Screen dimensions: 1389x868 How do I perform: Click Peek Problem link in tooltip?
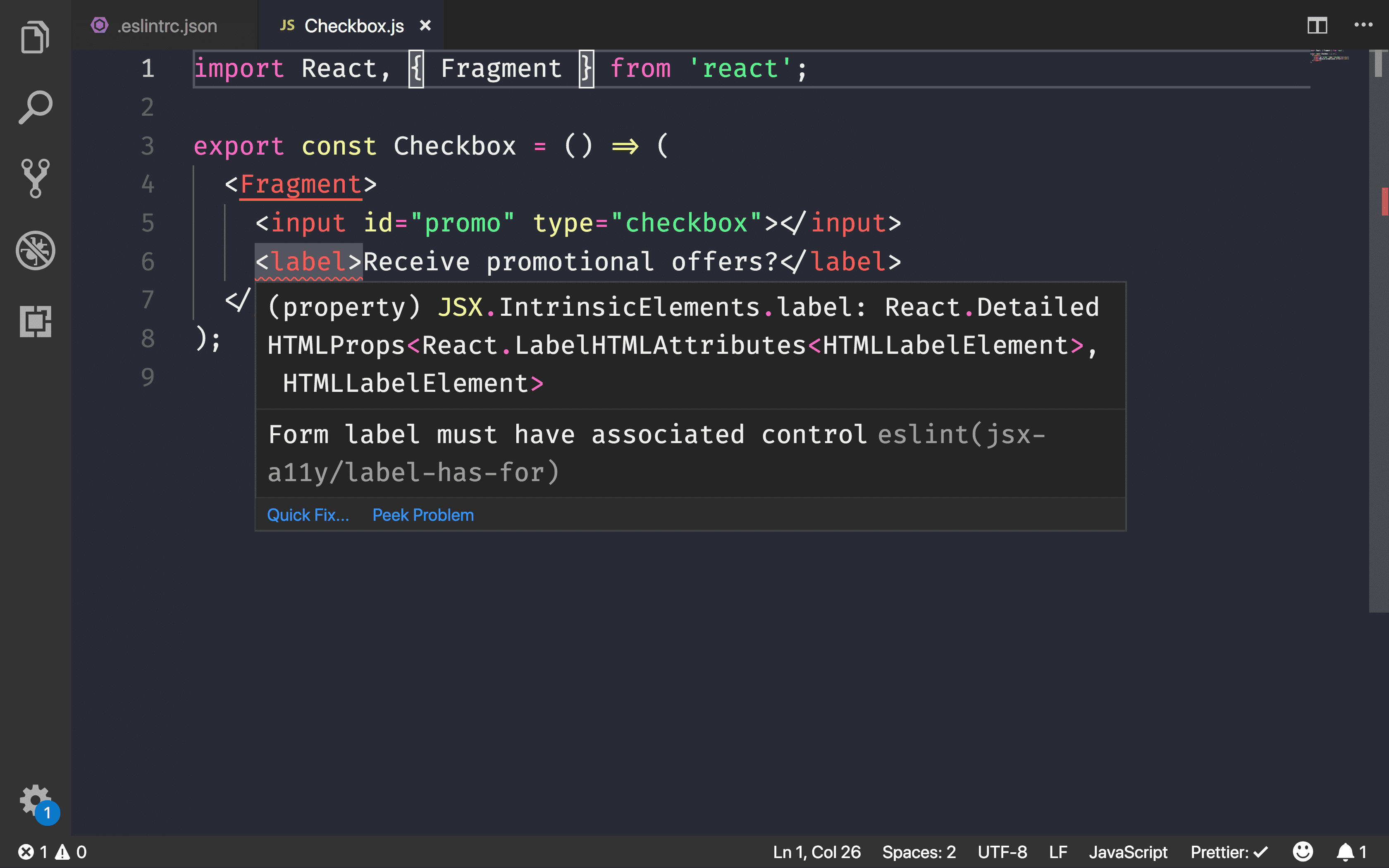[x=423, y=514]
